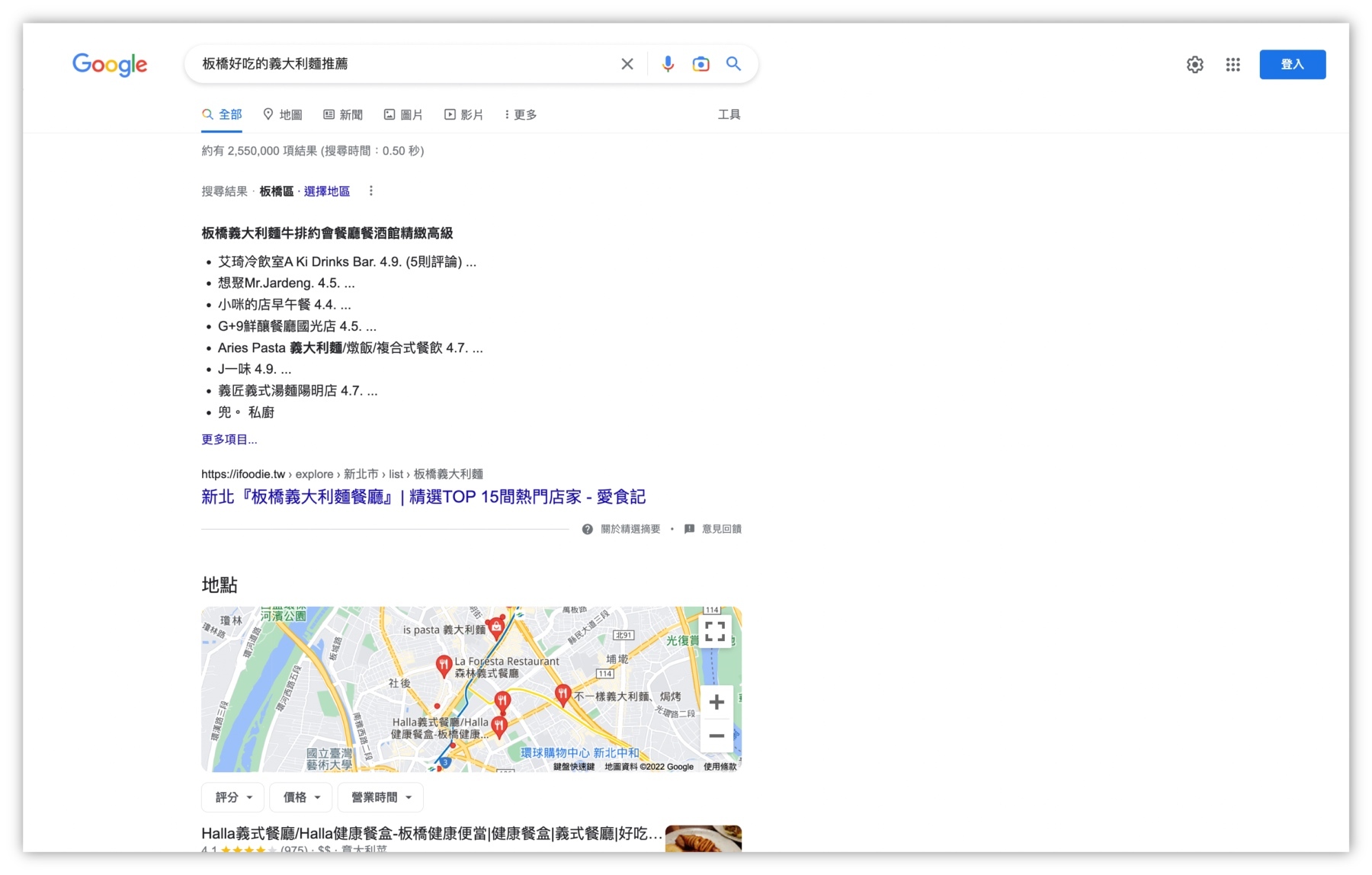Open Google apps launcher grid icon
This screenshot has width=1372, height=875.
[x=1233, y=65]
